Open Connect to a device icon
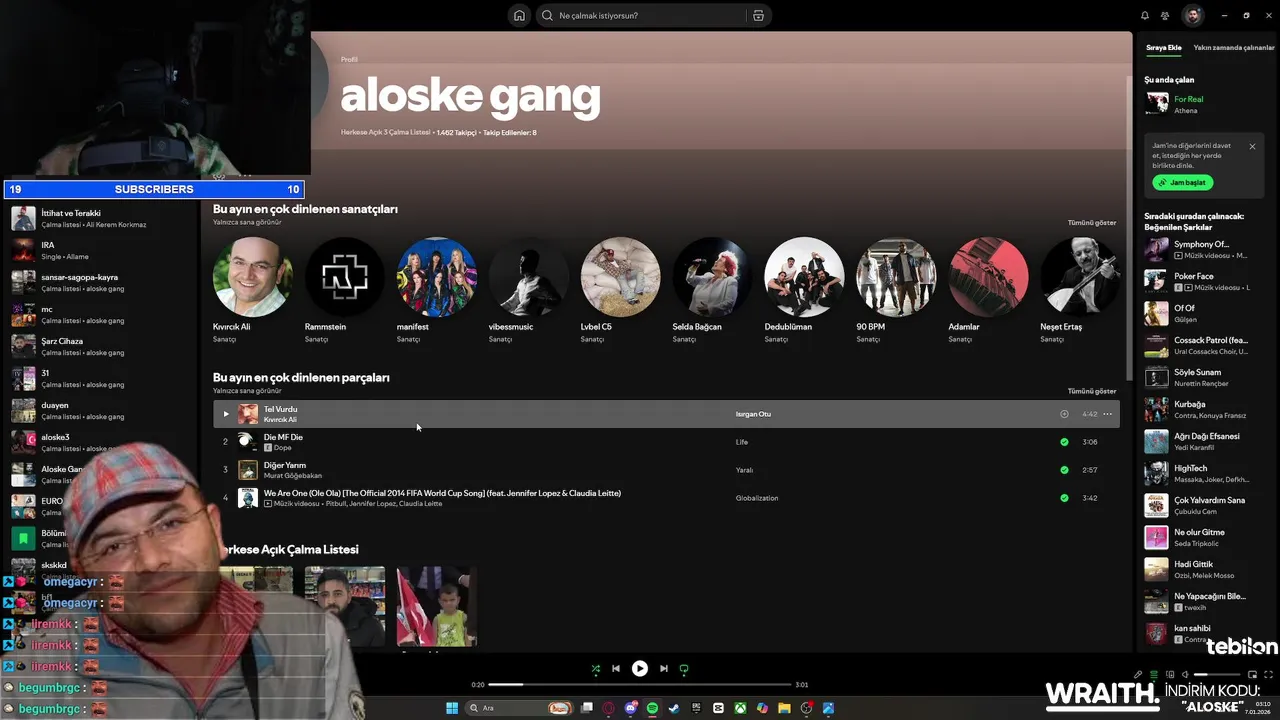This screenshot has height=720, width=1280. click(1170, 675)
